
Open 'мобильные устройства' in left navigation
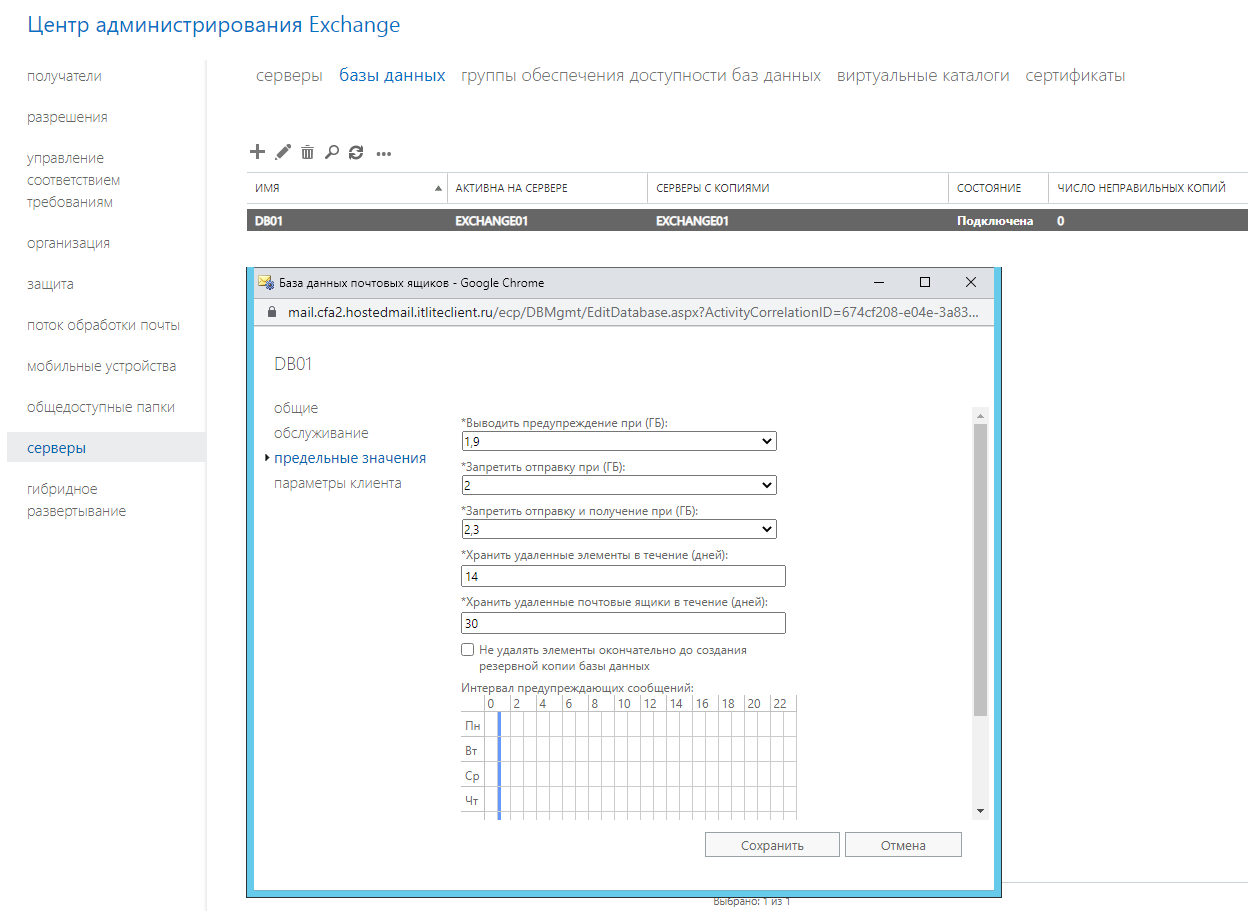coord(101,366)
